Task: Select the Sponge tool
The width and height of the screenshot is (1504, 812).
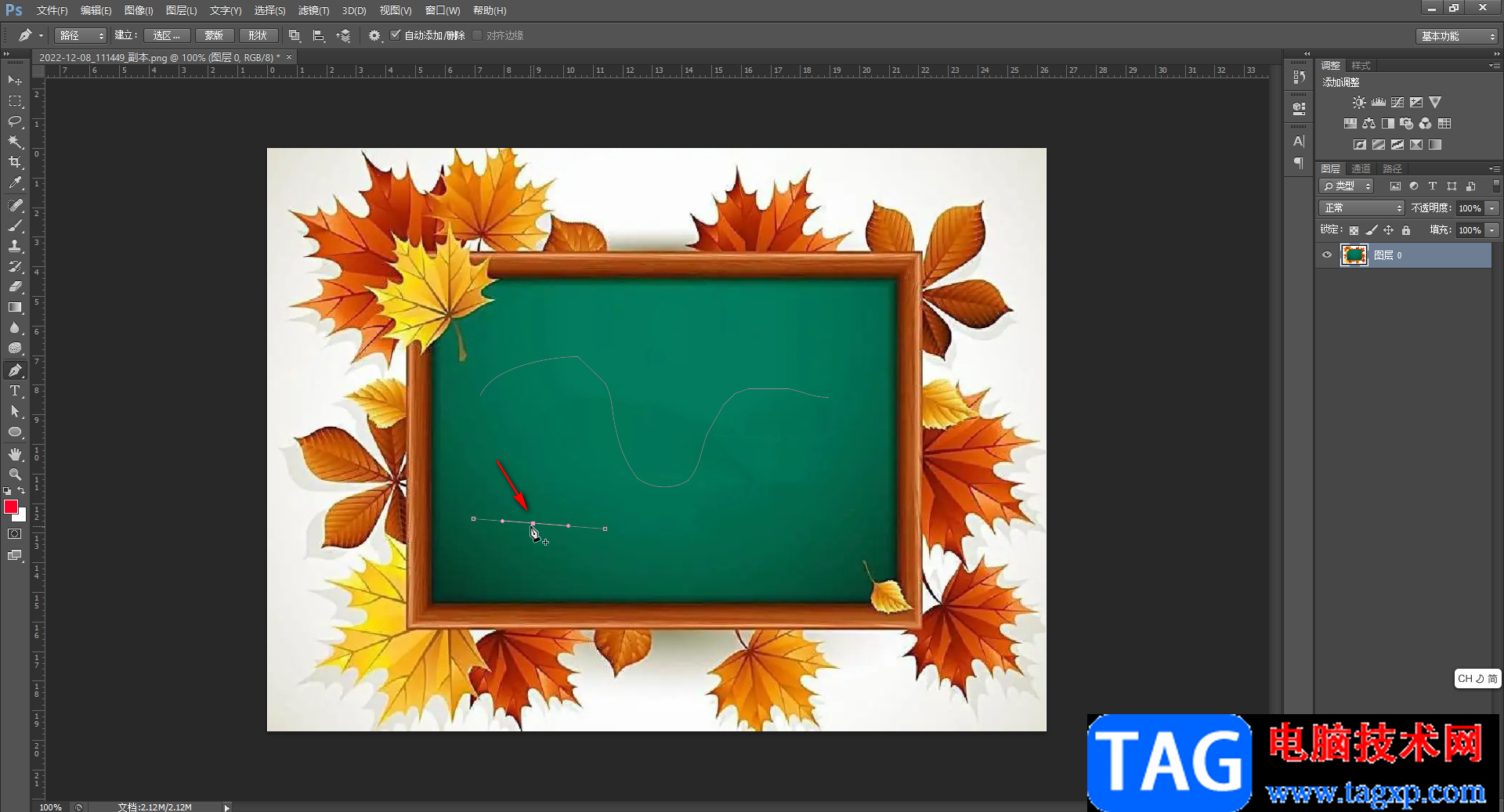Action: tap(15, 348)
